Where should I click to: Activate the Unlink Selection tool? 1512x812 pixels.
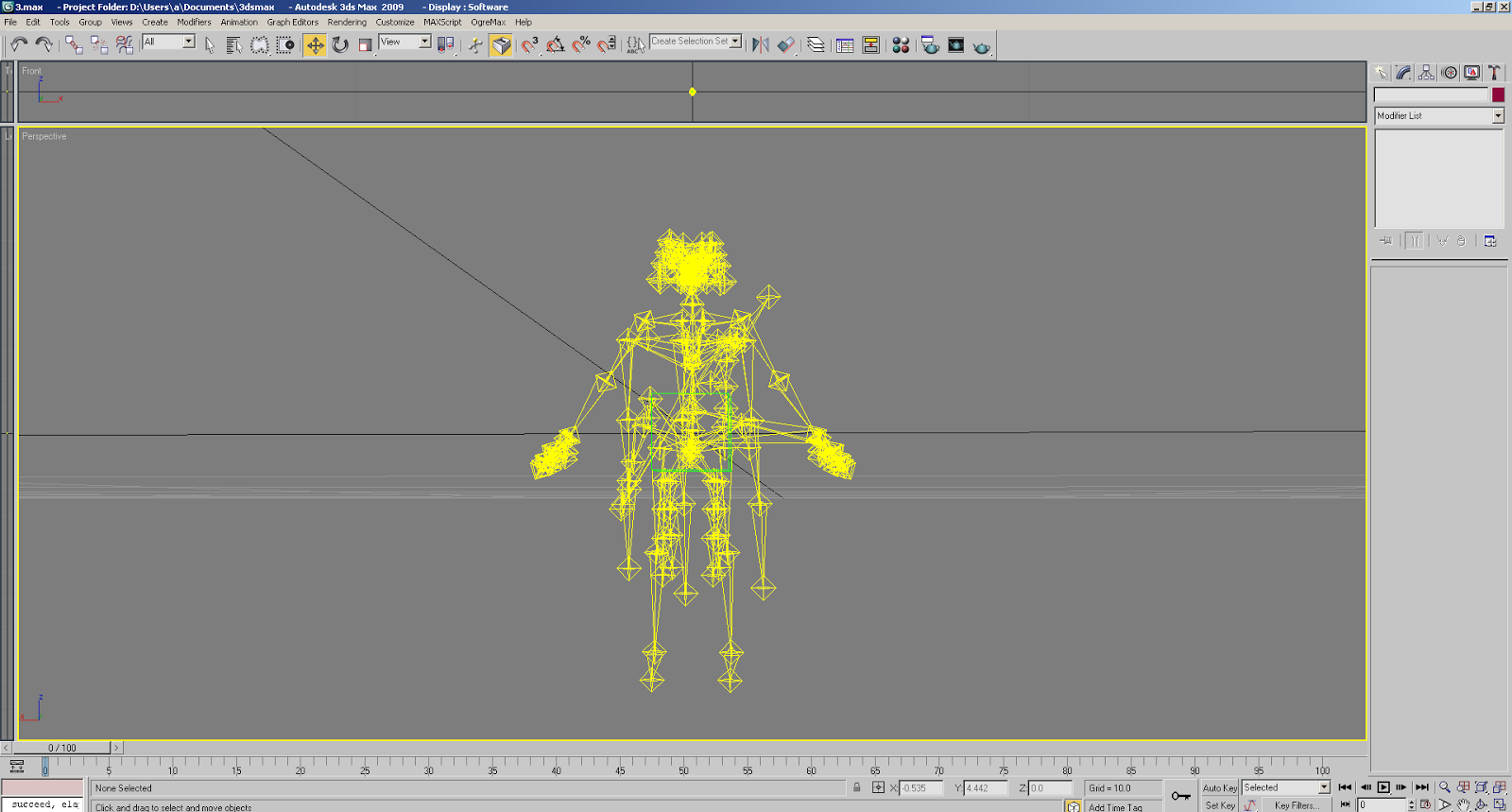(x=99, y=44)
